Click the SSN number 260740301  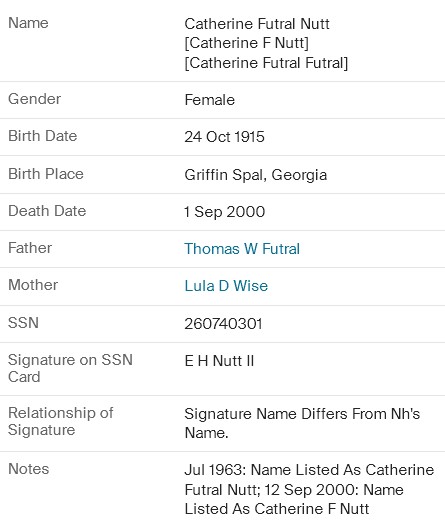point(223,324)
